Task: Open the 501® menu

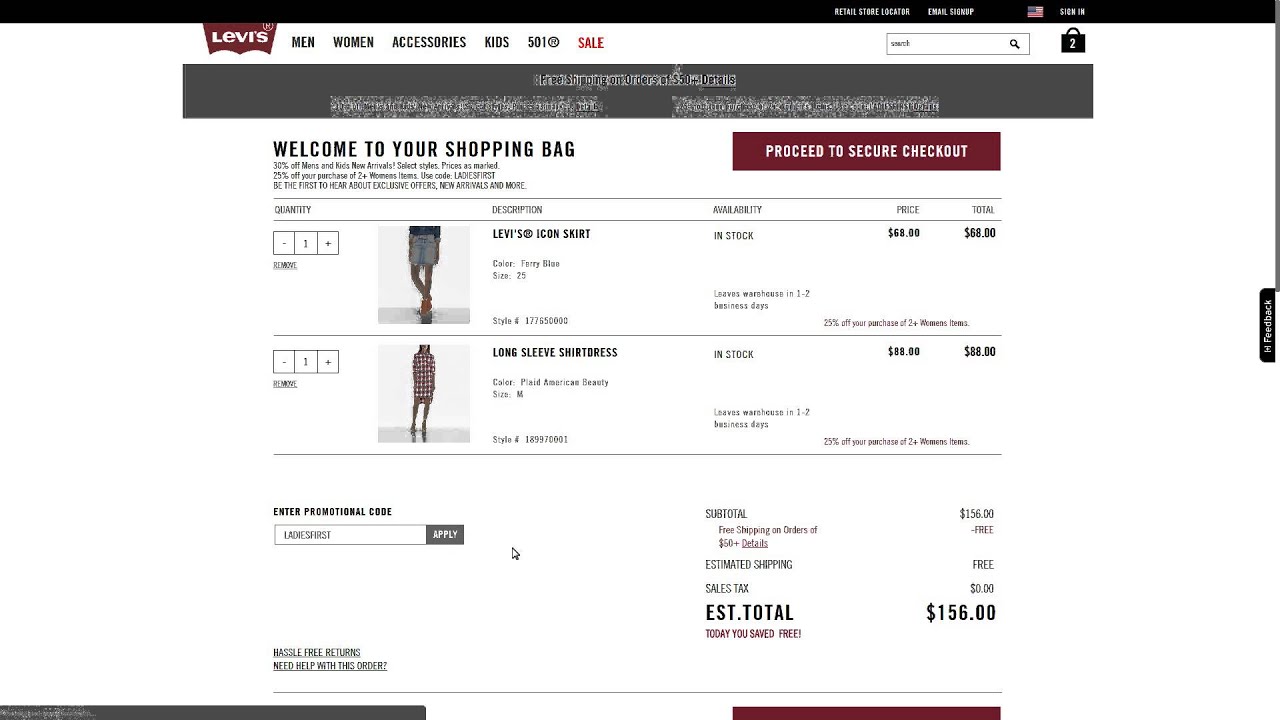Action: tap(543, 42)
